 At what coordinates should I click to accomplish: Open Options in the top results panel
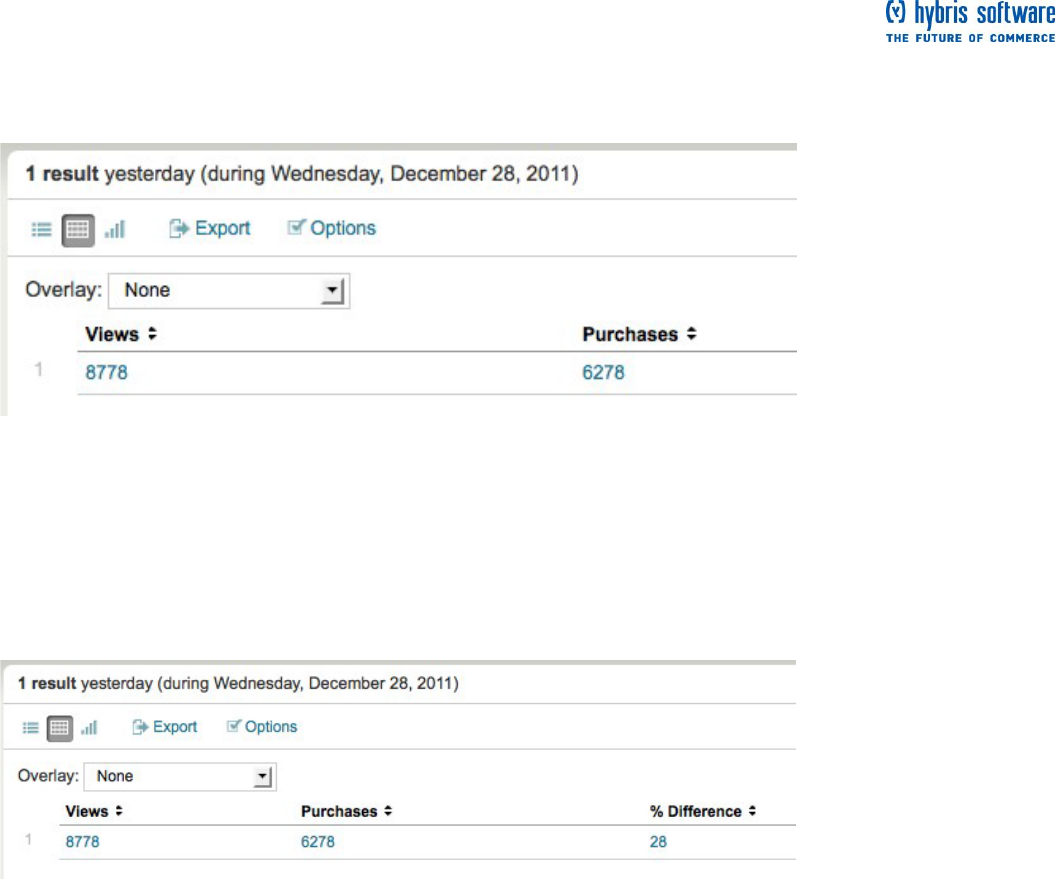pyautogui.click(x=332, y=228)
